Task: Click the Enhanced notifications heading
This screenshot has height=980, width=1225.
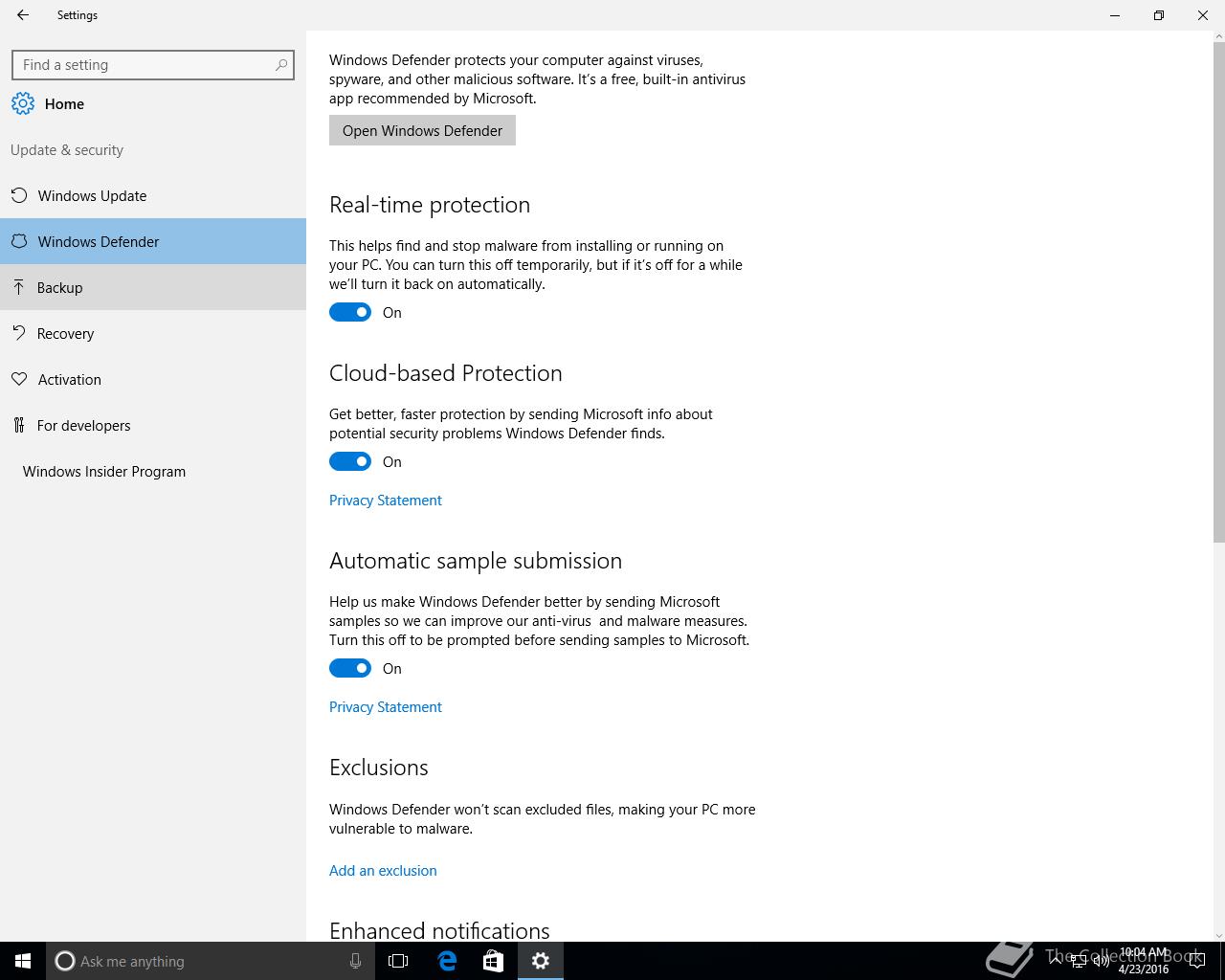Action: coord(439,930)
